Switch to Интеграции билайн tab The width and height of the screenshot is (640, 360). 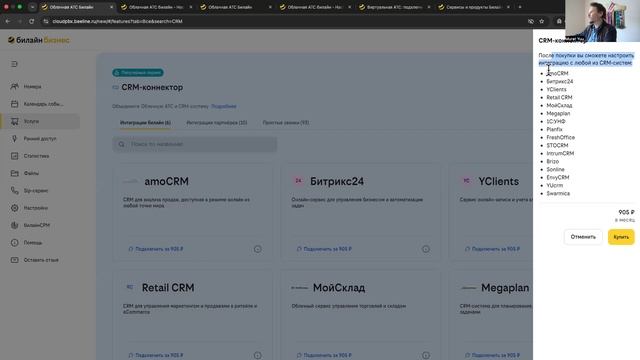click(145, 122)
